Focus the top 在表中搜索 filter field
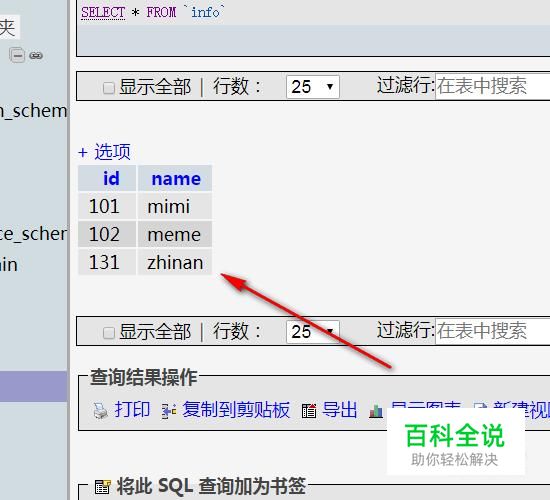The width and height of the screenshot is (550, 500). tap(492, 86)
